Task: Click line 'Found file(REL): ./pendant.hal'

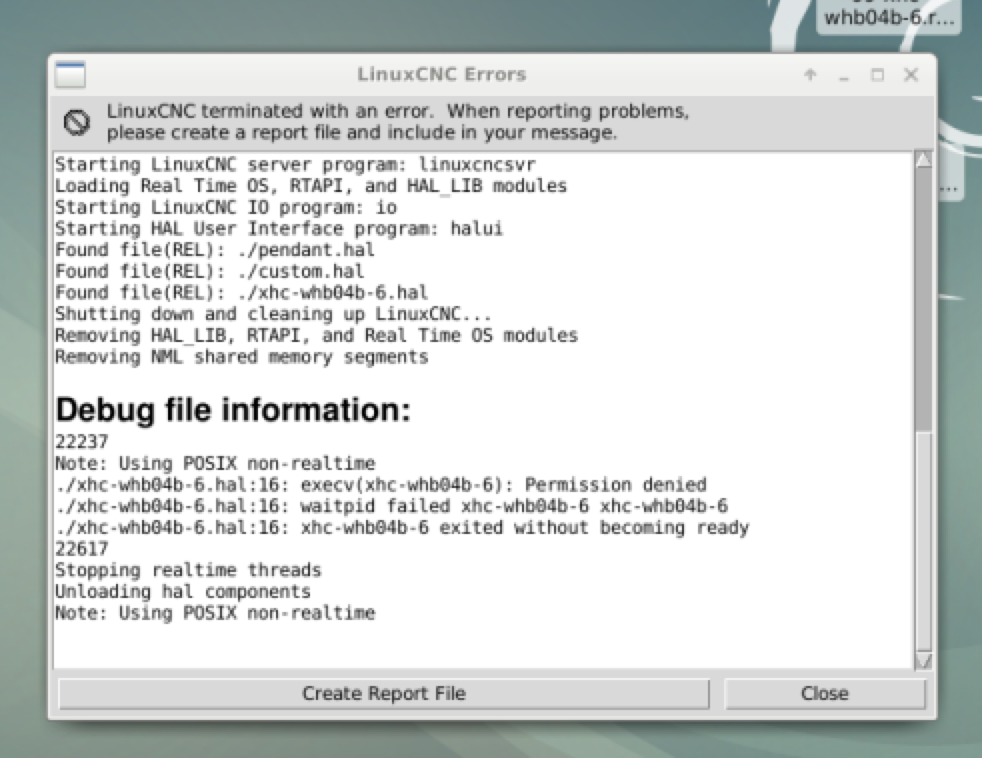Action: tap(215, 250)
